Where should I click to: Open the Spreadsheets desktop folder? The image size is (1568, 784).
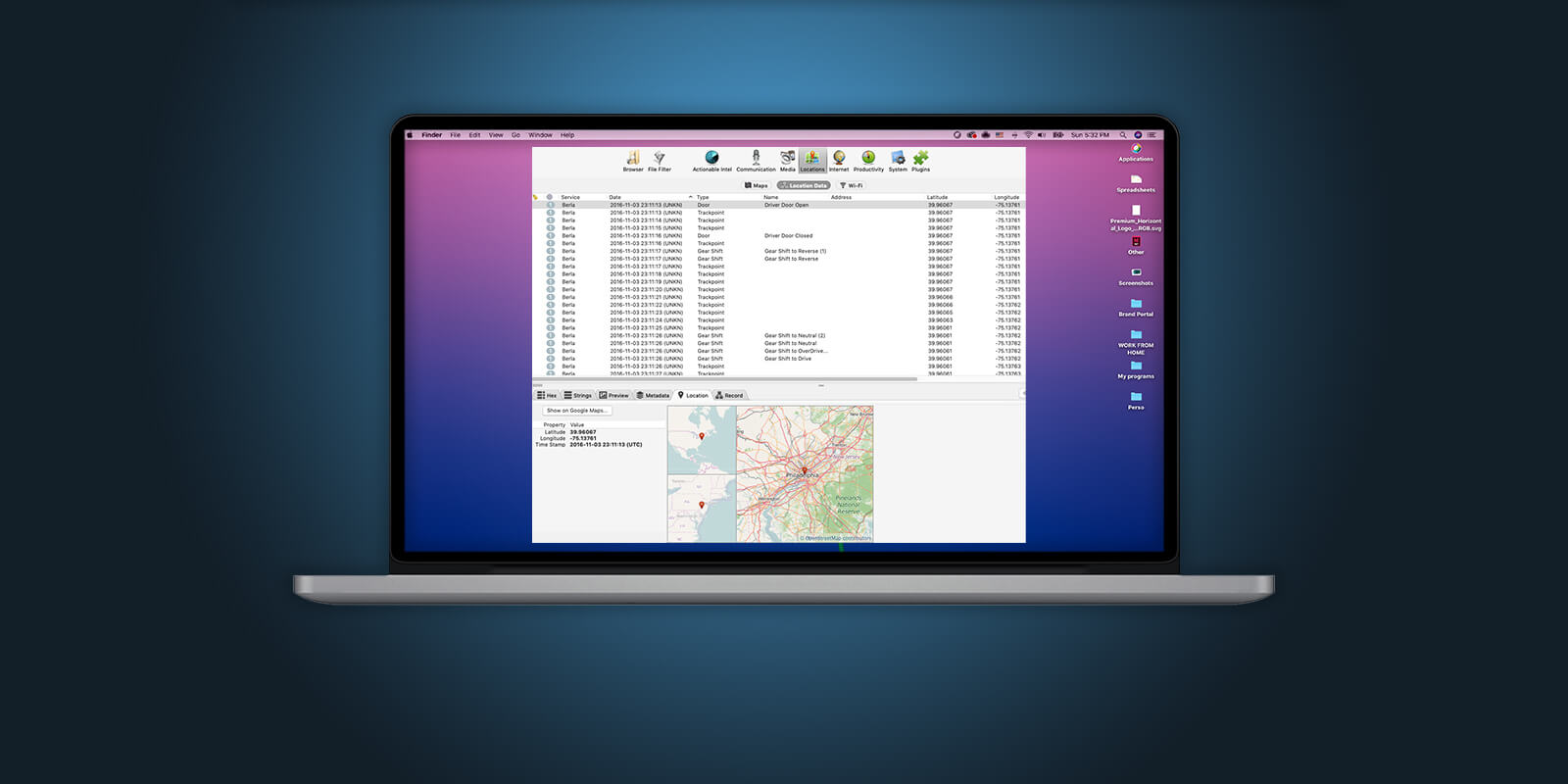1136,183
